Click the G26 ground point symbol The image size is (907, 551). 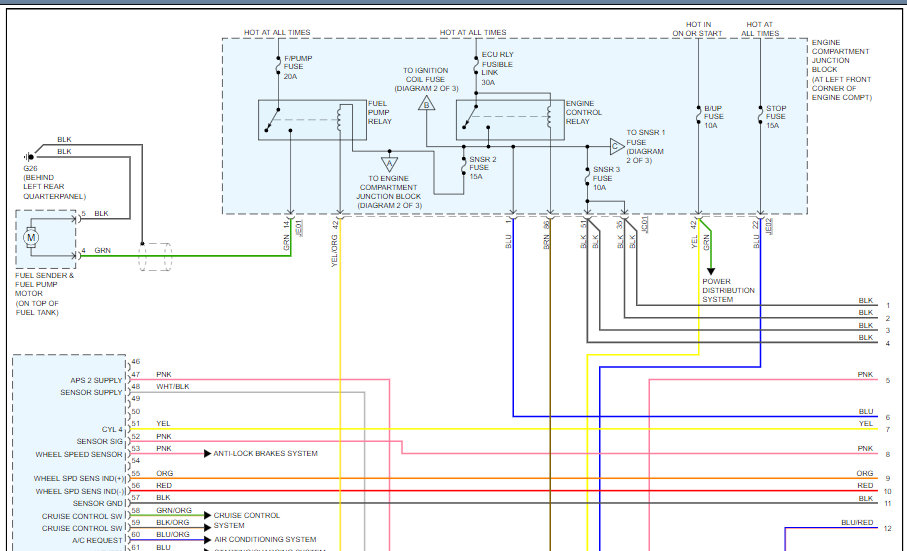point(29,157)
